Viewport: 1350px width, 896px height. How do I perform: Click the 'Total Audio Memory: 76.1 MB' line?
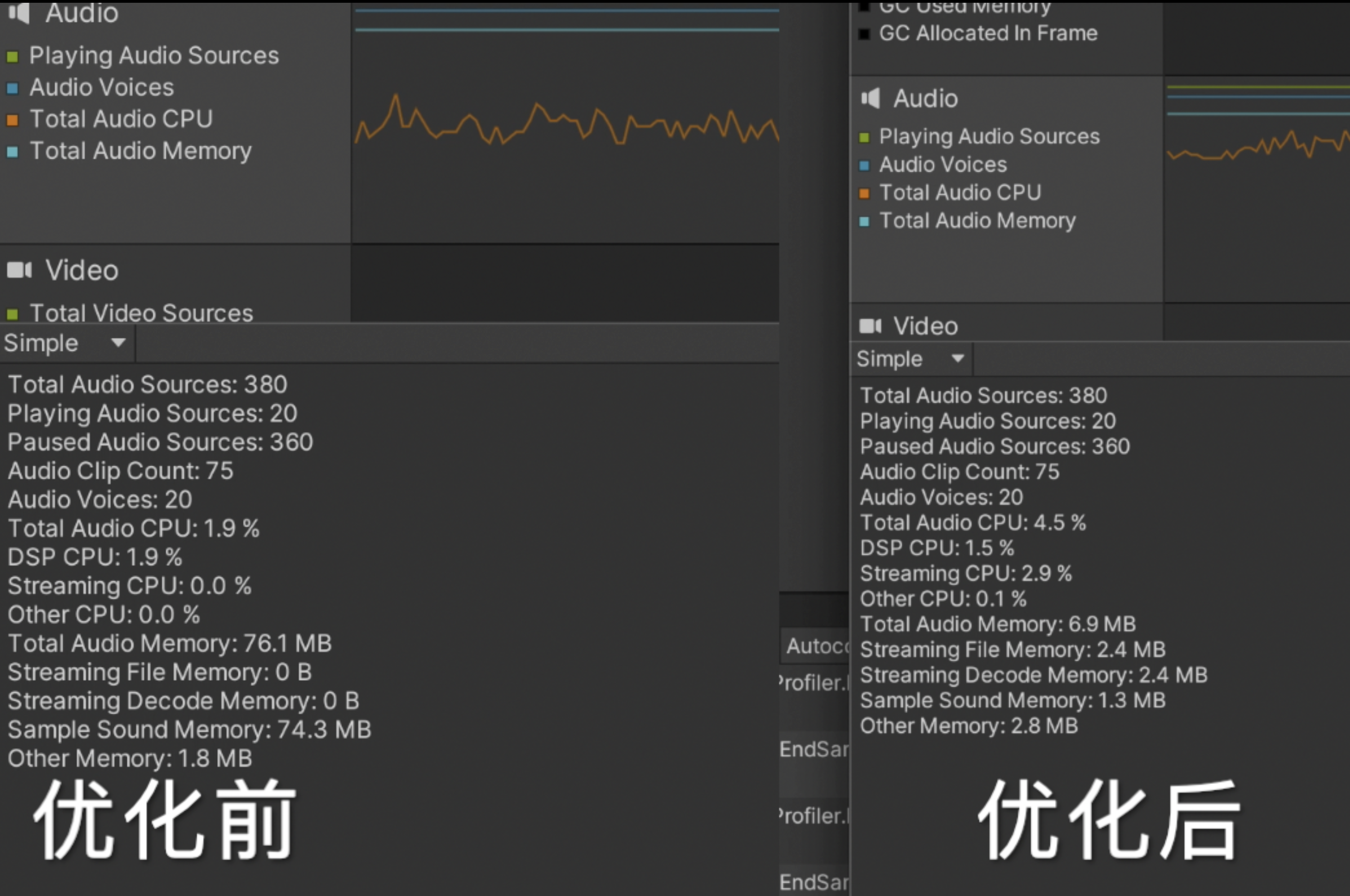[170, 644]
